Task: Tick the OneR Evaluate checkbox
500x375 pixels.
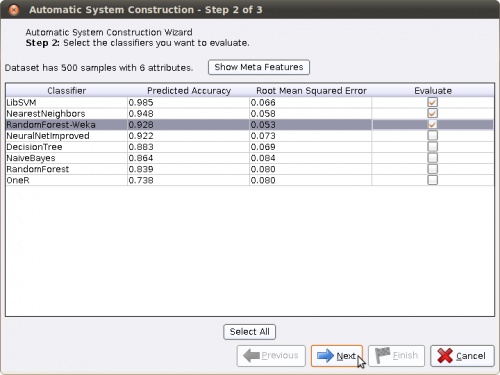Action: point(432,180)
